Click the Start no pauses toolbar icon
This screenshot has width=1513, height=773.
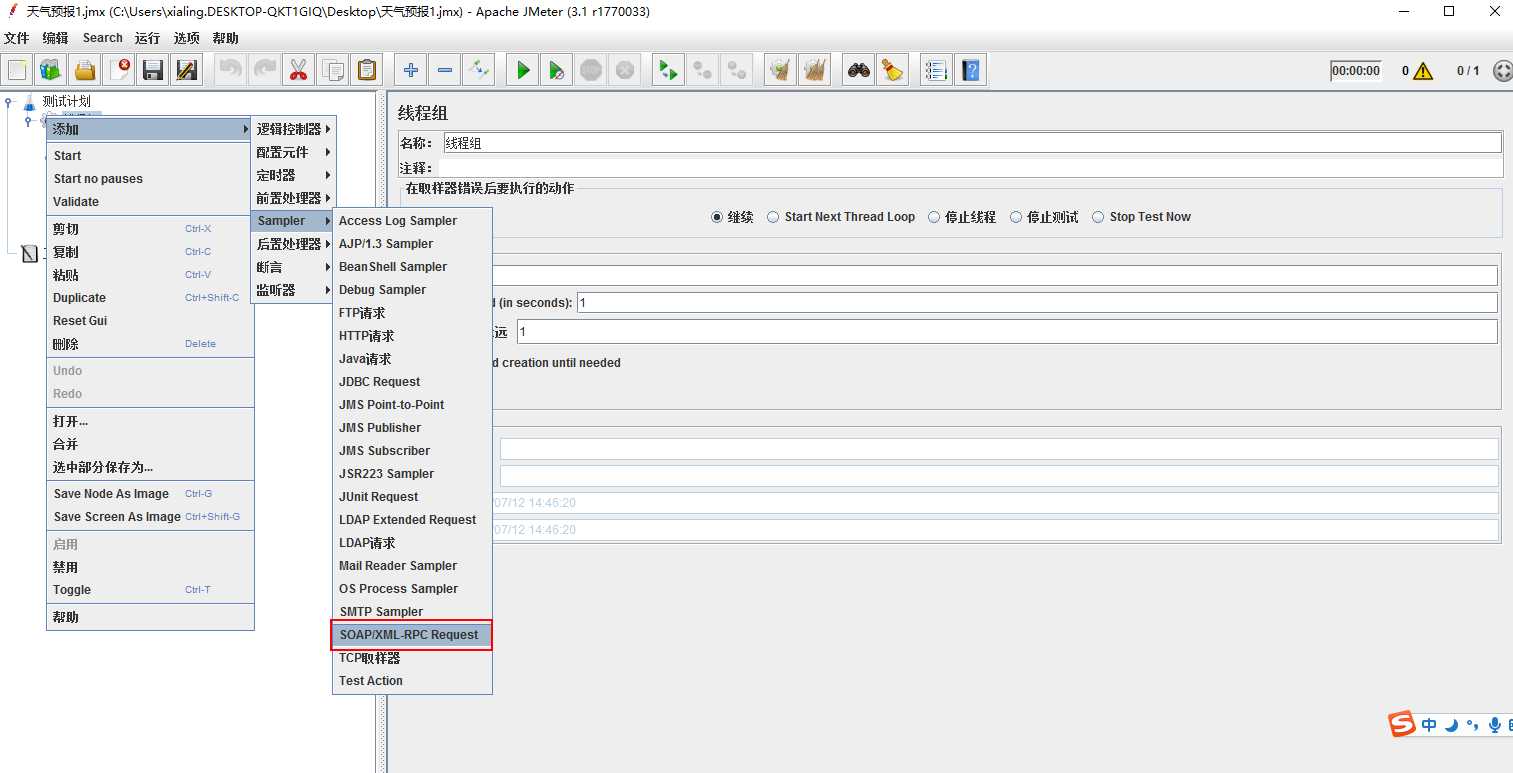[x=557, y=70]
